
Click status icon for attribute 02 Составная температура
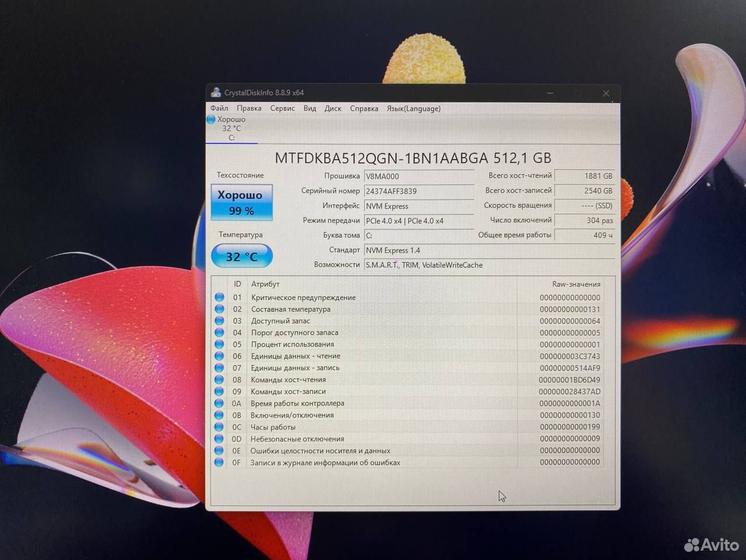219,309
